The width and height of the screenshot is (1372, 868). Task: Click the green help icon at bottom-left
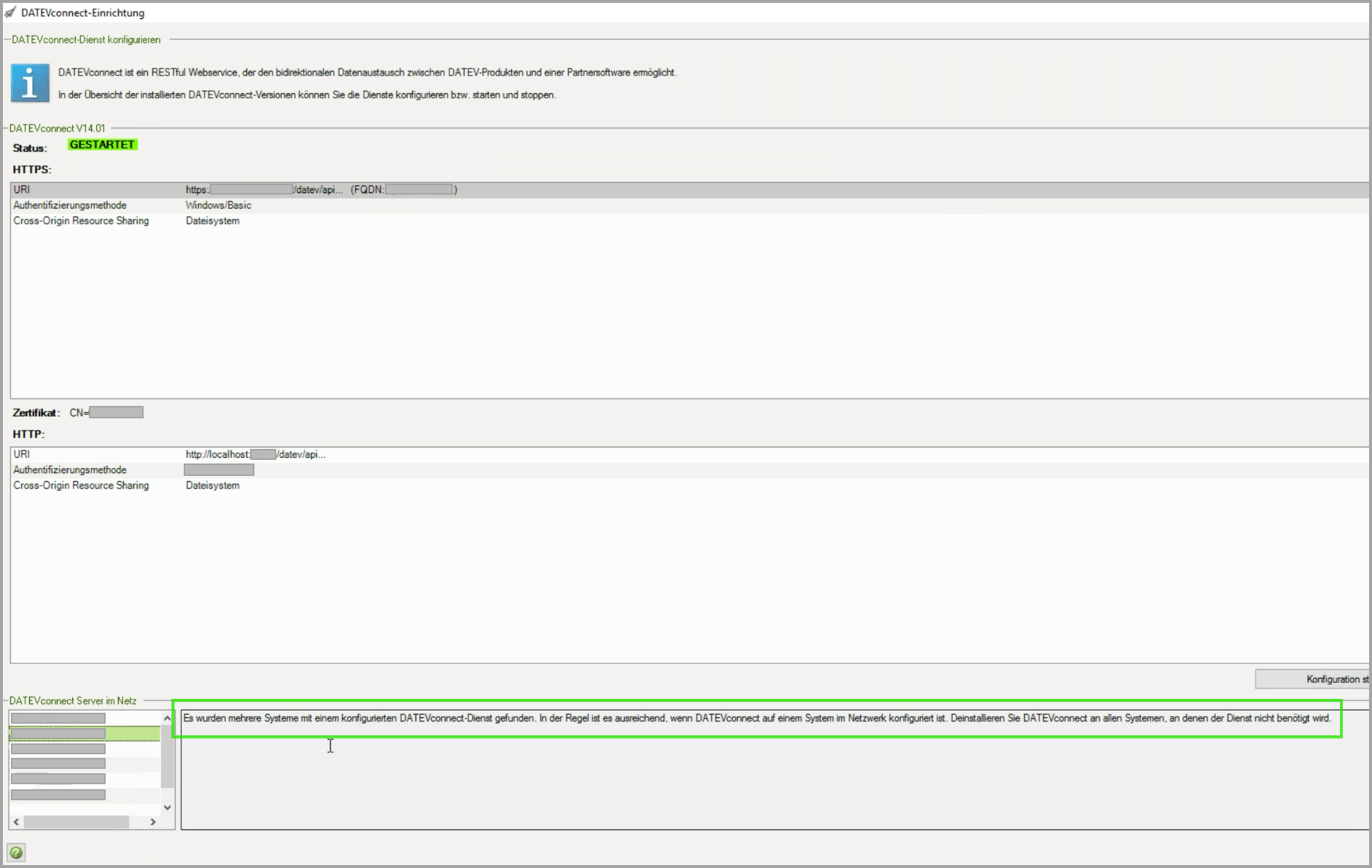coord(16,852)
